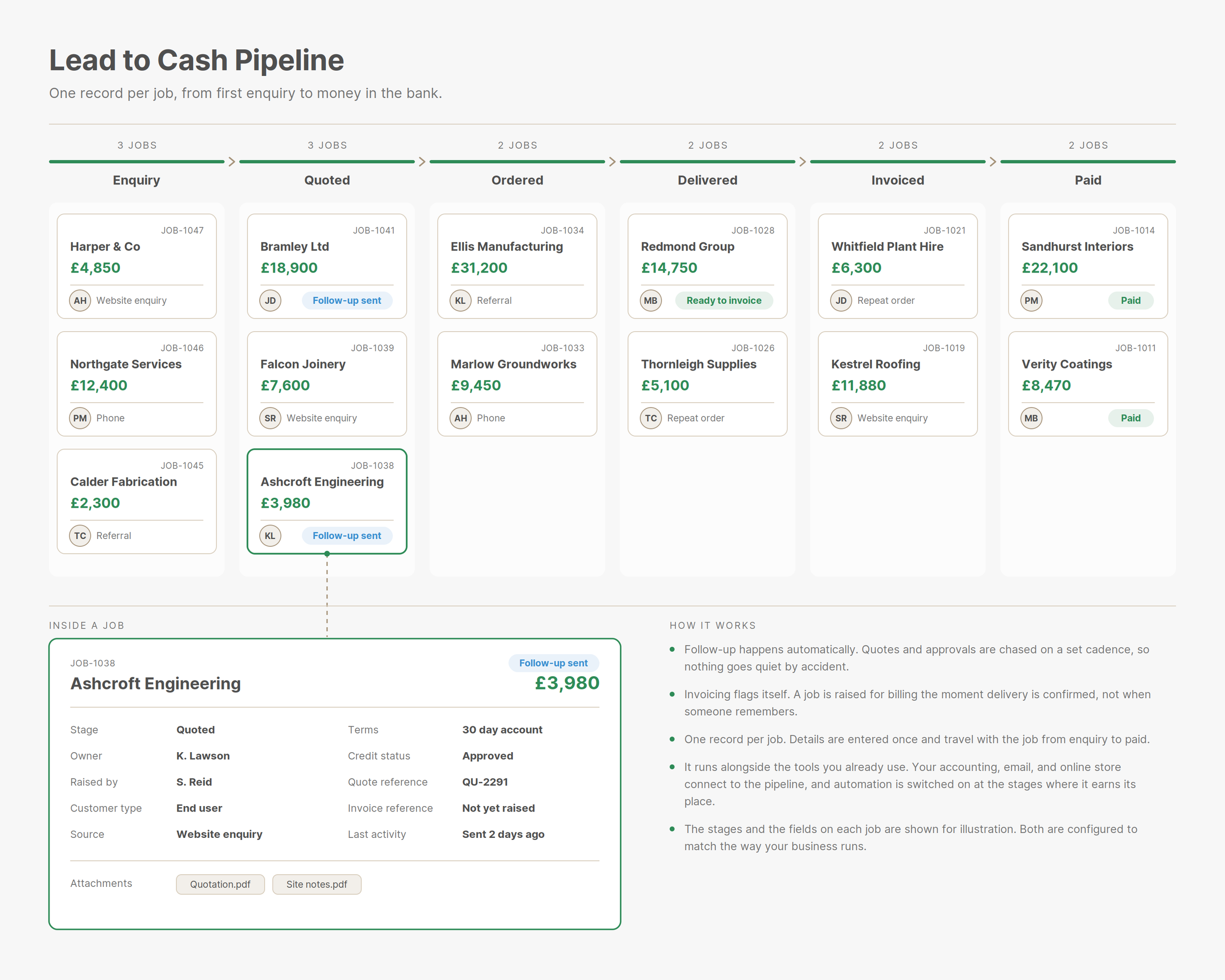Click the MB avatar on Redmond Group card
Image resolution: width=1225 pixels, height=980 pixels.
tap(651, 300)
